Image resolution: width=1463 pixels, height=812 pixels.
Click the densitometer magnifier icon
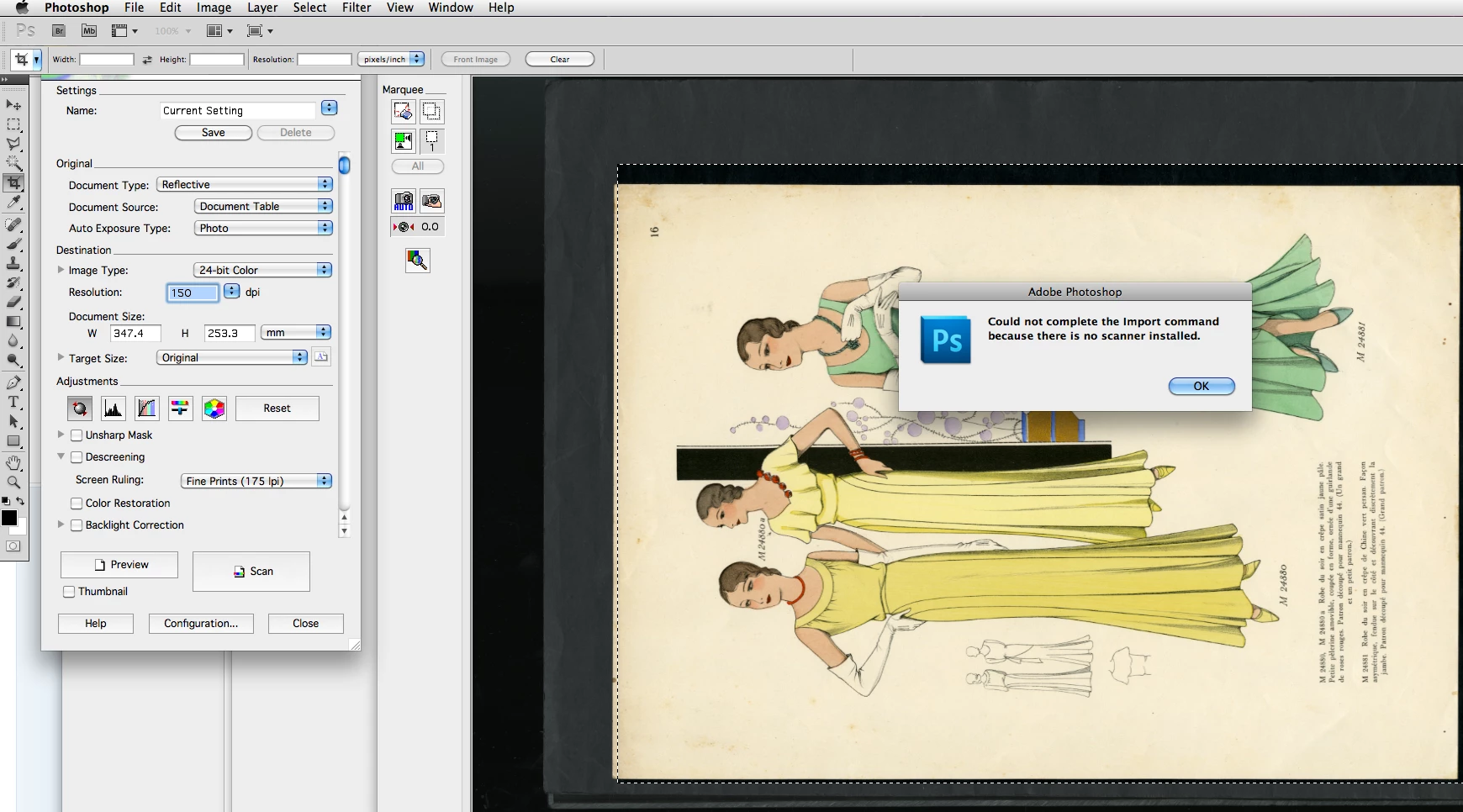[x=417, y=261]
